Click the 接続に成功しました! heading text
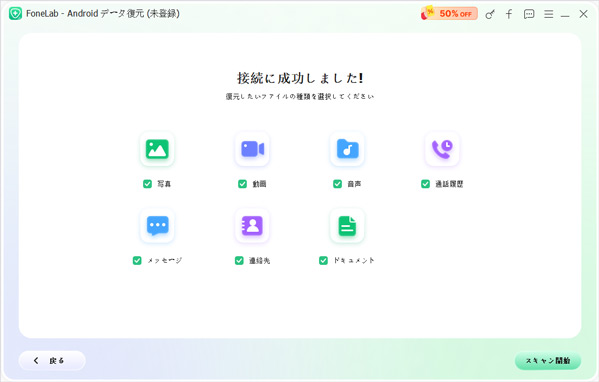 click(x=300, y=78)
